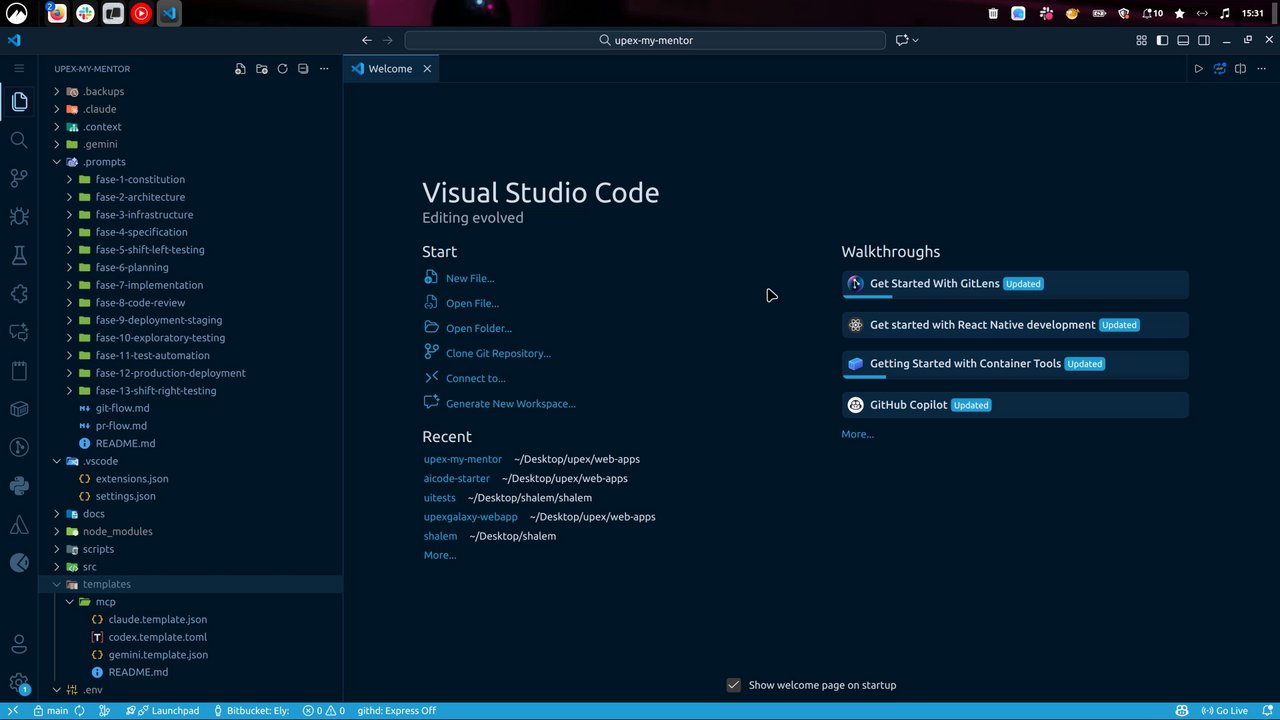1280x720 pixels.
Task: Open the chat dropdown arrow in title bar
Action: [x=916, y=40]
